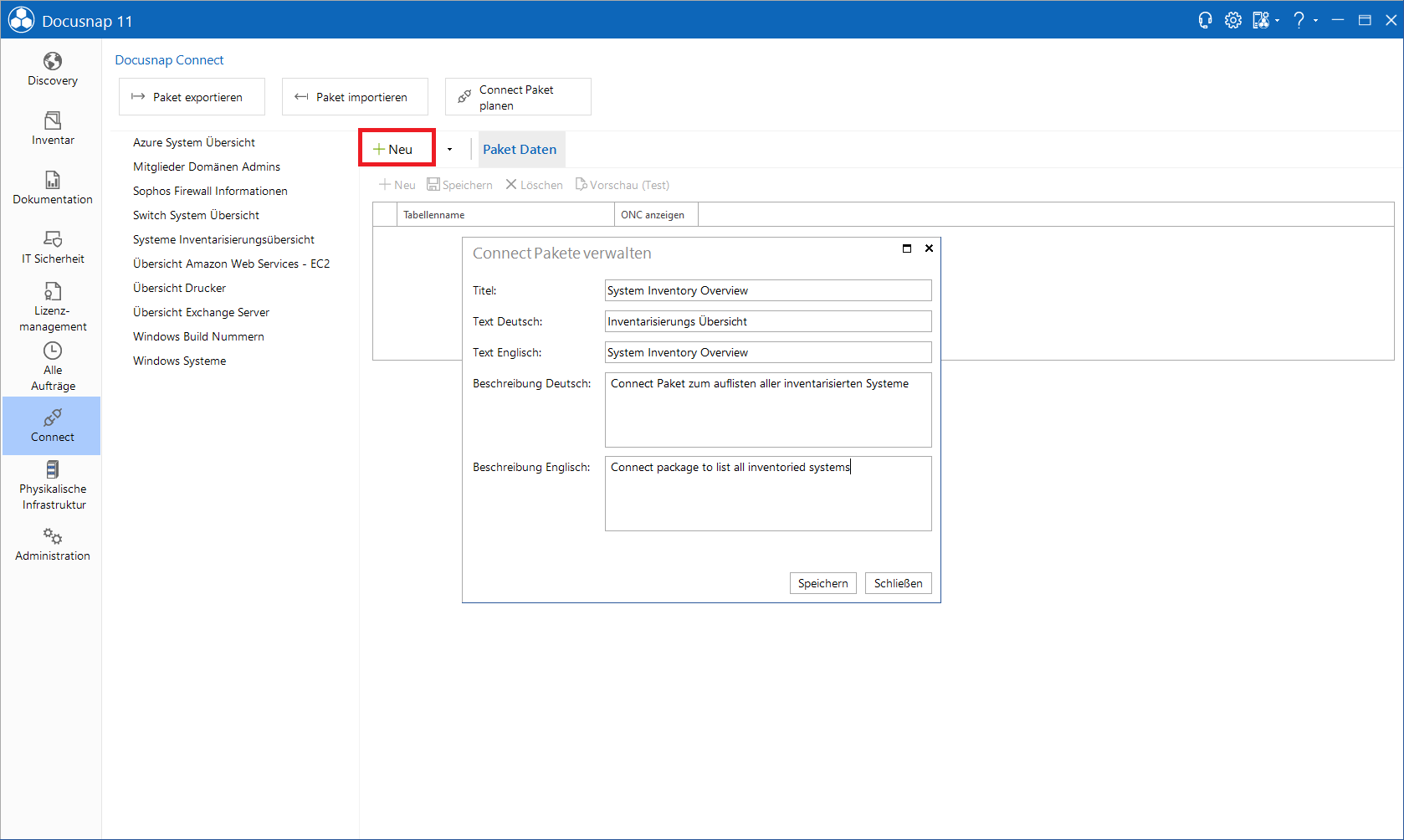Select Sophos Firewall Informationen package

click(210, 191)
